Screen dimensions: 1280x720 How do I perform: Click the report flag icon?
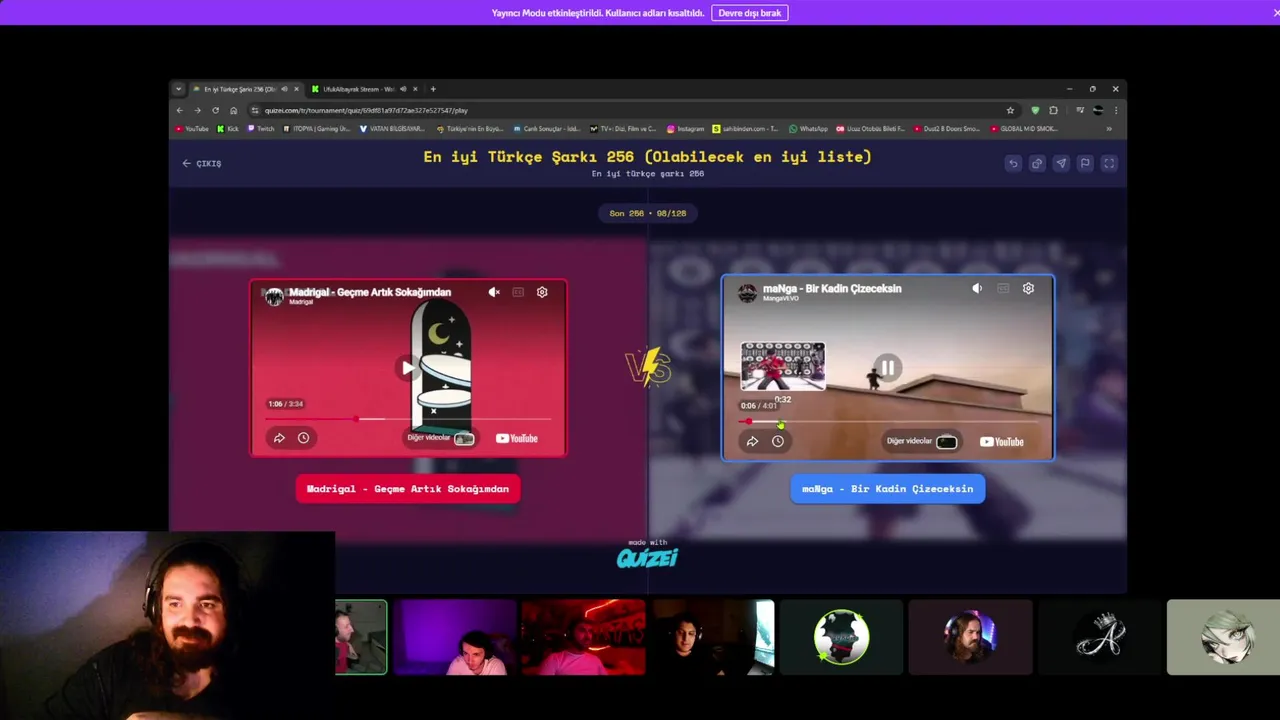[1085, 163]
